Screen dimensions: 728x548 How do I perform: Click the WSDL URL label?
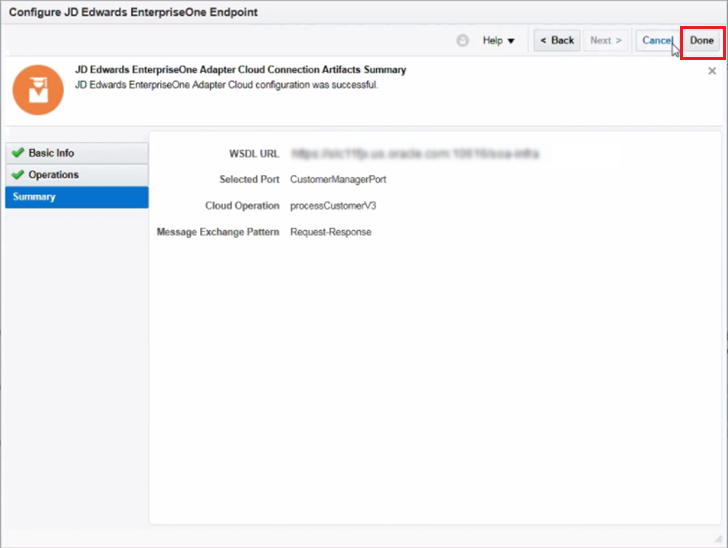coord(254,154)
